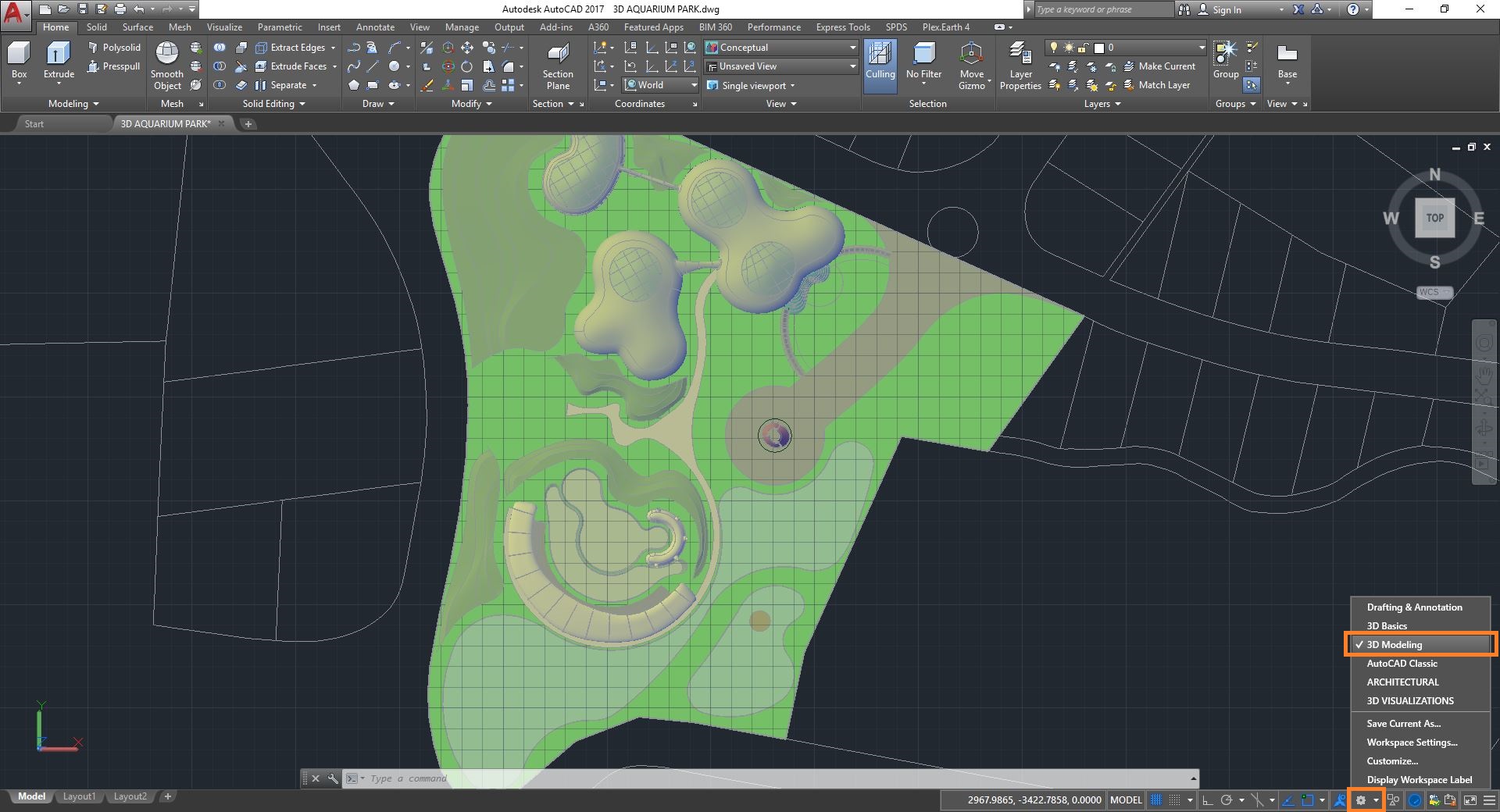Activate the Smooth Object mesh tool

click(166, 66)
